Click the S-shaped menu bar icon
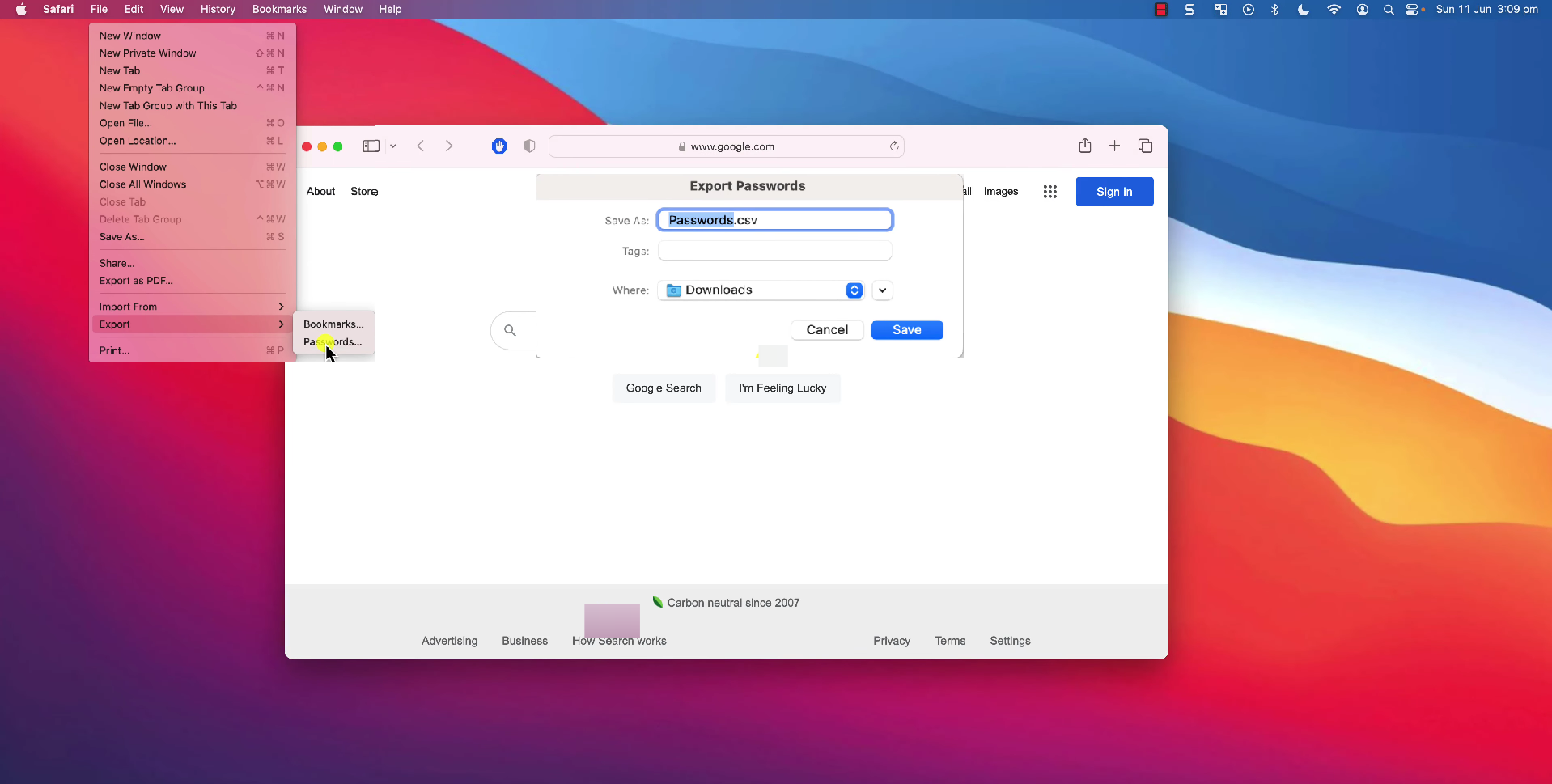Viewport: 1552px width, 784px height. [1189, 10]
